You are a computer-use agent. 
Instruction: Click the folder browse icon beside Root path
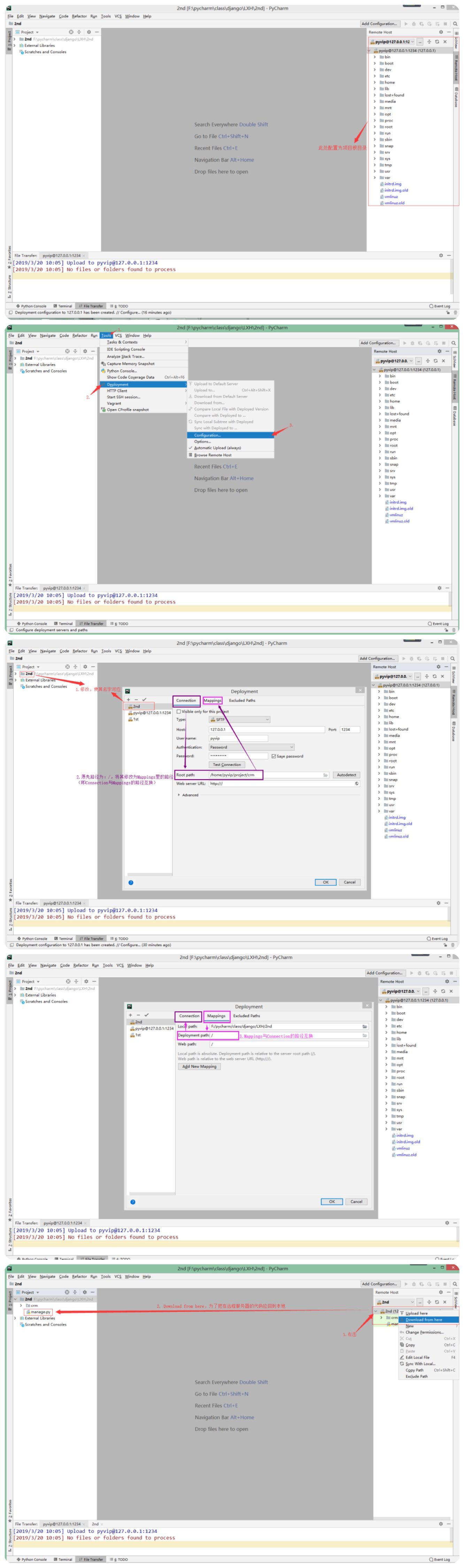[326, 775]
